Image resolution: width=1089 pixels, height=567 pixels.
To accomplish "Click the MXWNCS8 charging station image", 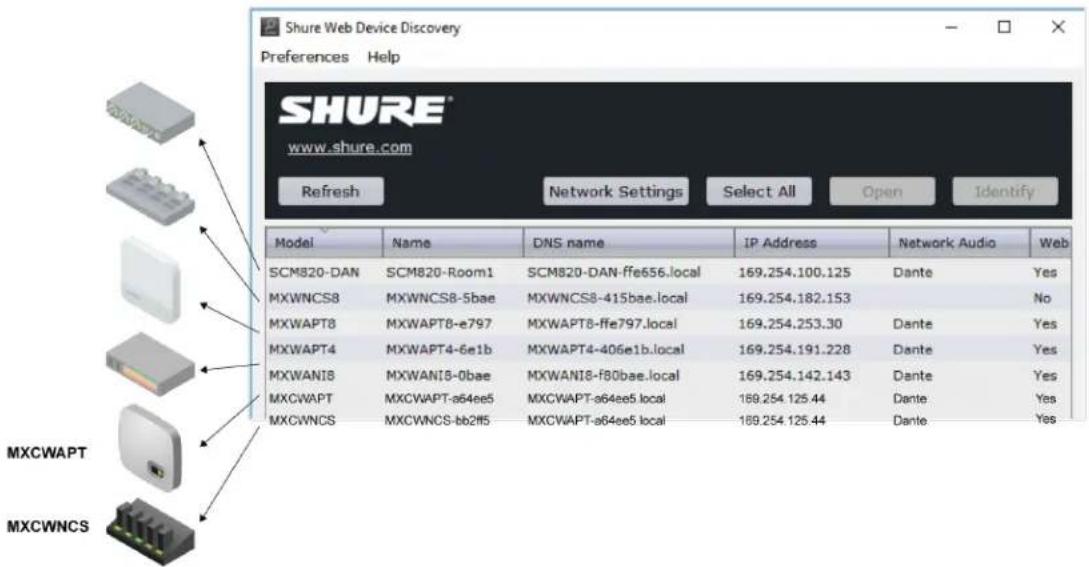I will point(150,196).
